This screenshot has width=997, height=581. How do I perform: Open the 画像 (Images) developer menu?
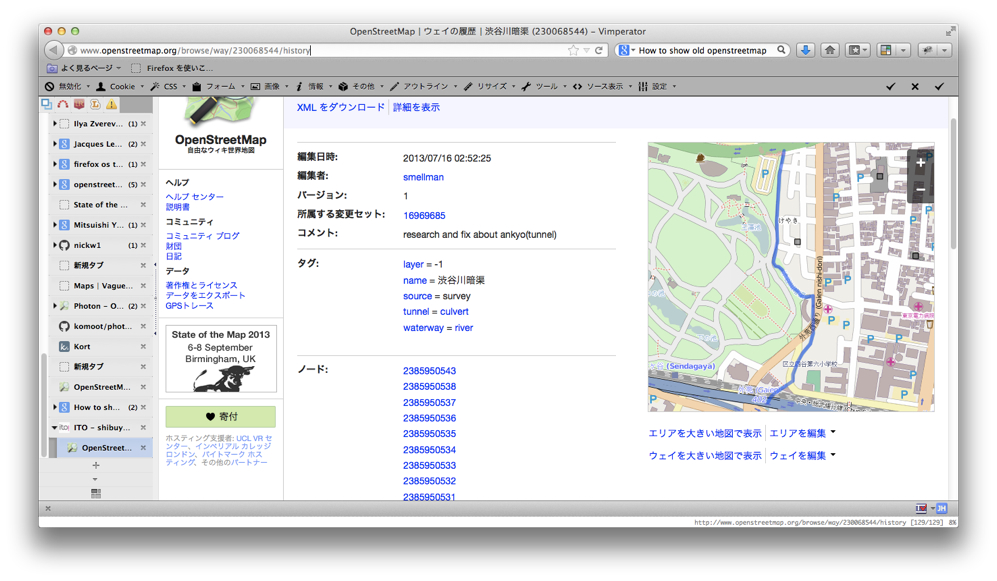tap(269, 86)
